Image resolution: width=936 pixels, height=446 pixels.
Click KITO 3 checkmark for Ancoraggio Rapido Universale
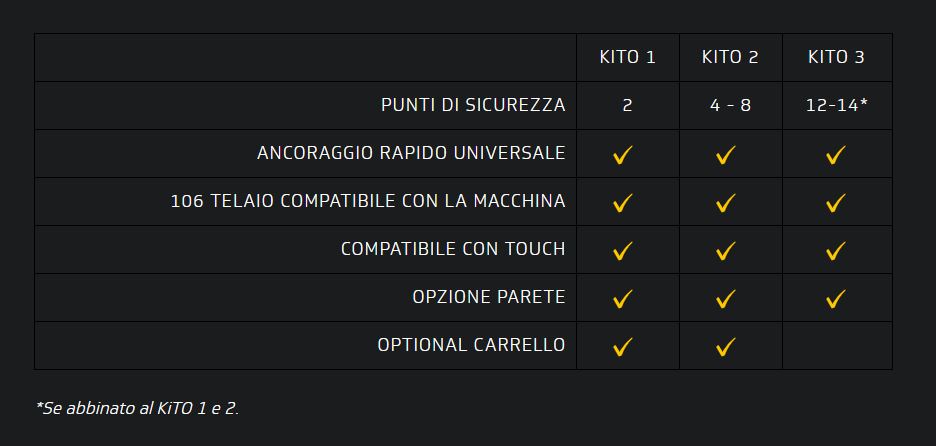(x=836, y=155)
